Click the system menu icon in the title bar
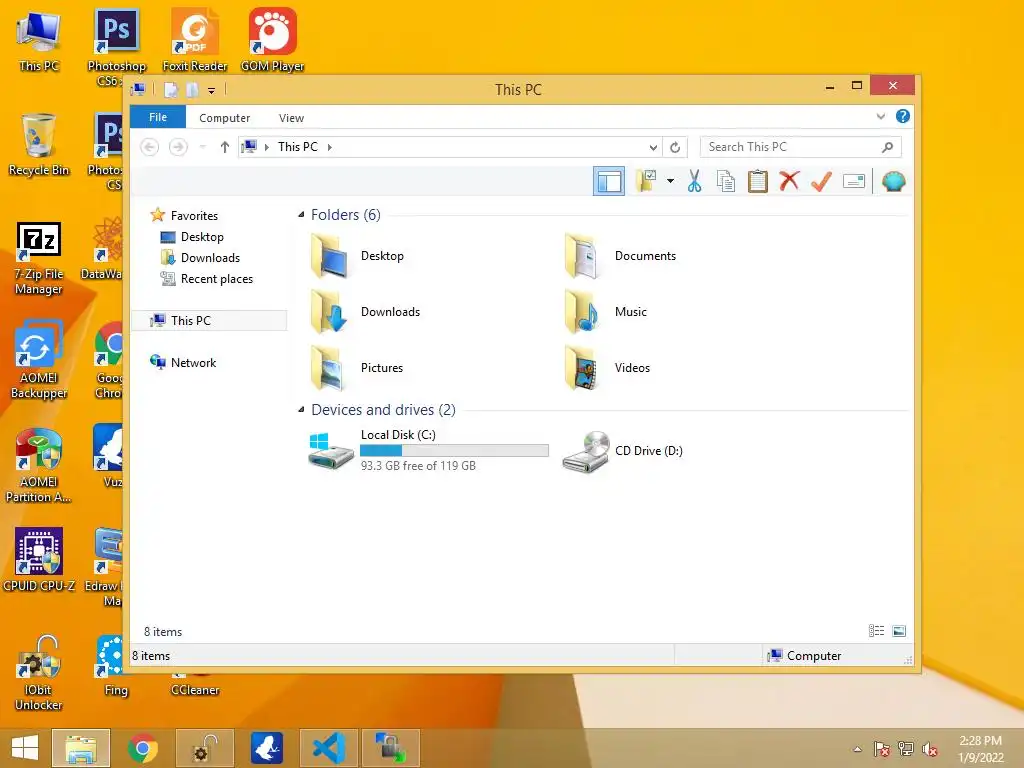1024x768 pixels. (138, 89)
